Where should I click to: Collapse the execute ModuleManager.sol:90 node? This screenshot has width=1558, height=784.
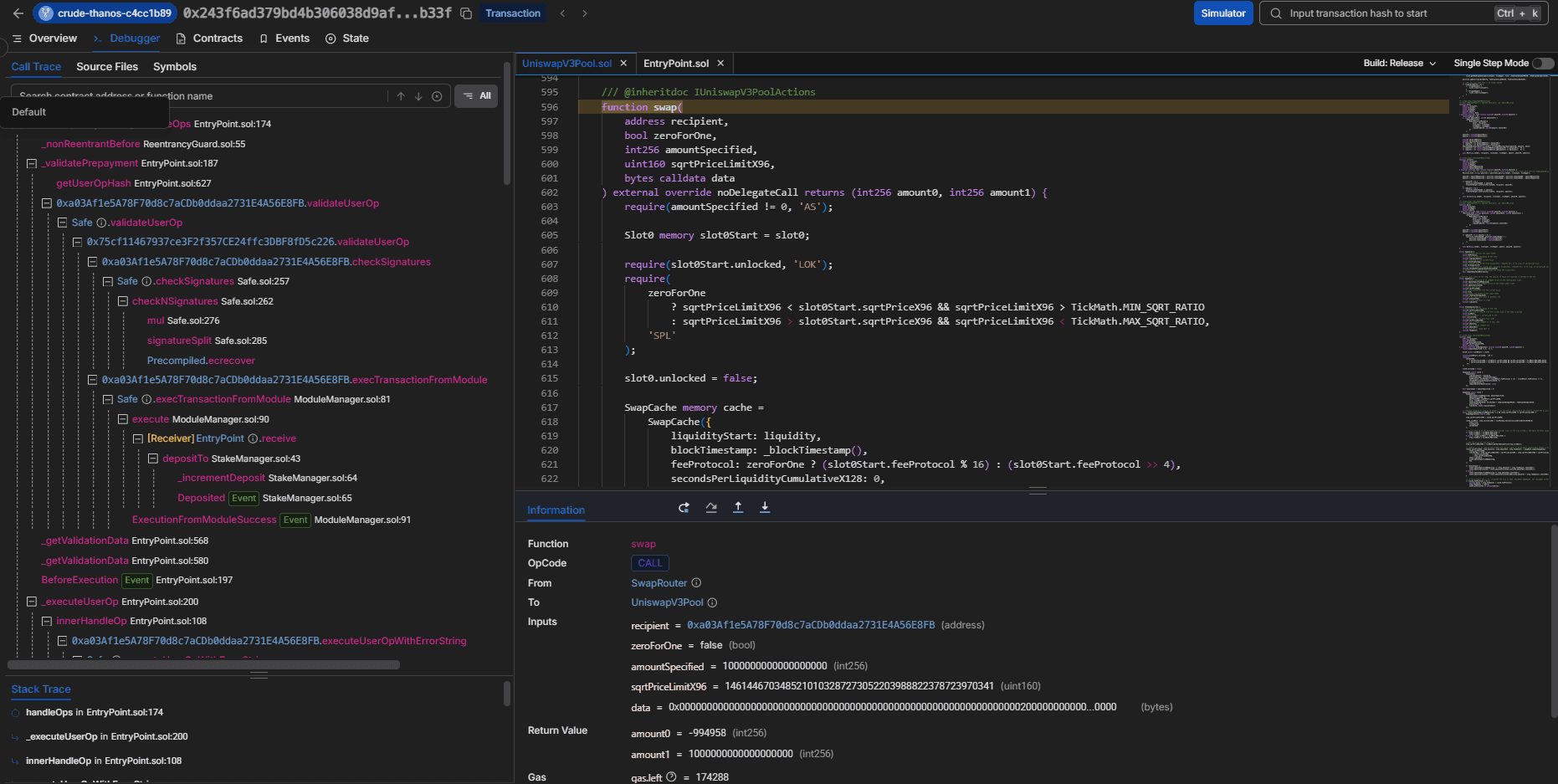pyautogui.click(x=122, y=419)
